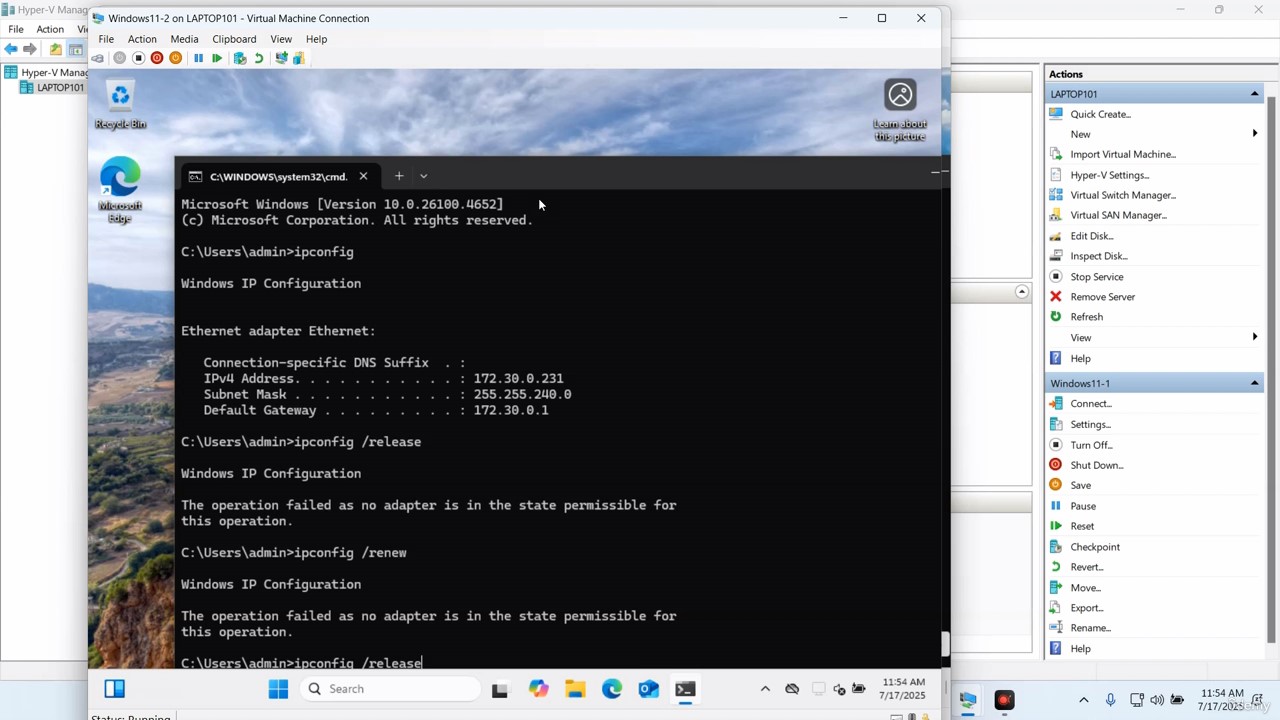Open Outlook from the VM taskbar
Image resolution: width=1280 pixels, height=720 pixels.
(648, 689)
